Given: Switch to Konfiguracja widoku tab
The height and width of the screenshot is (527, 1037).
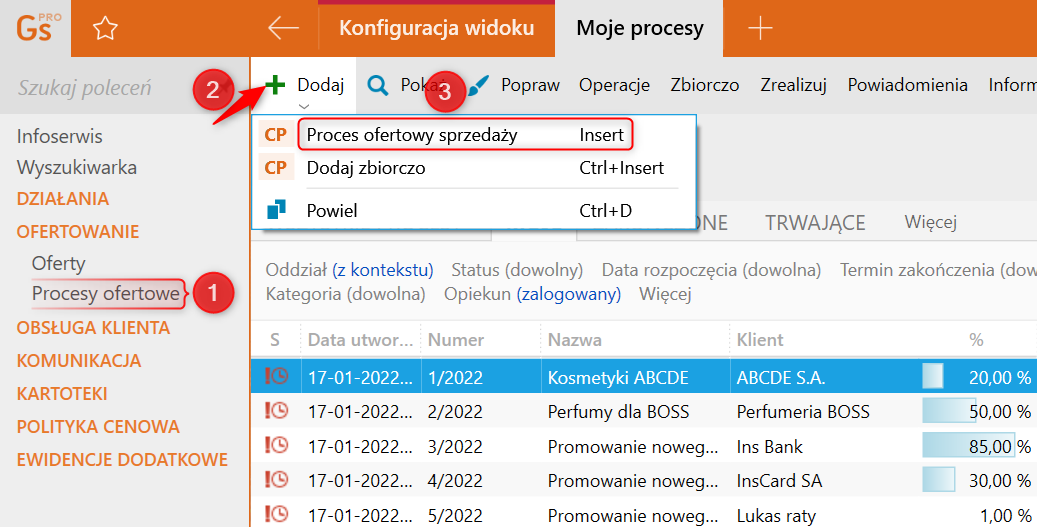Looking at the screenshot, I should click(436, 28).
